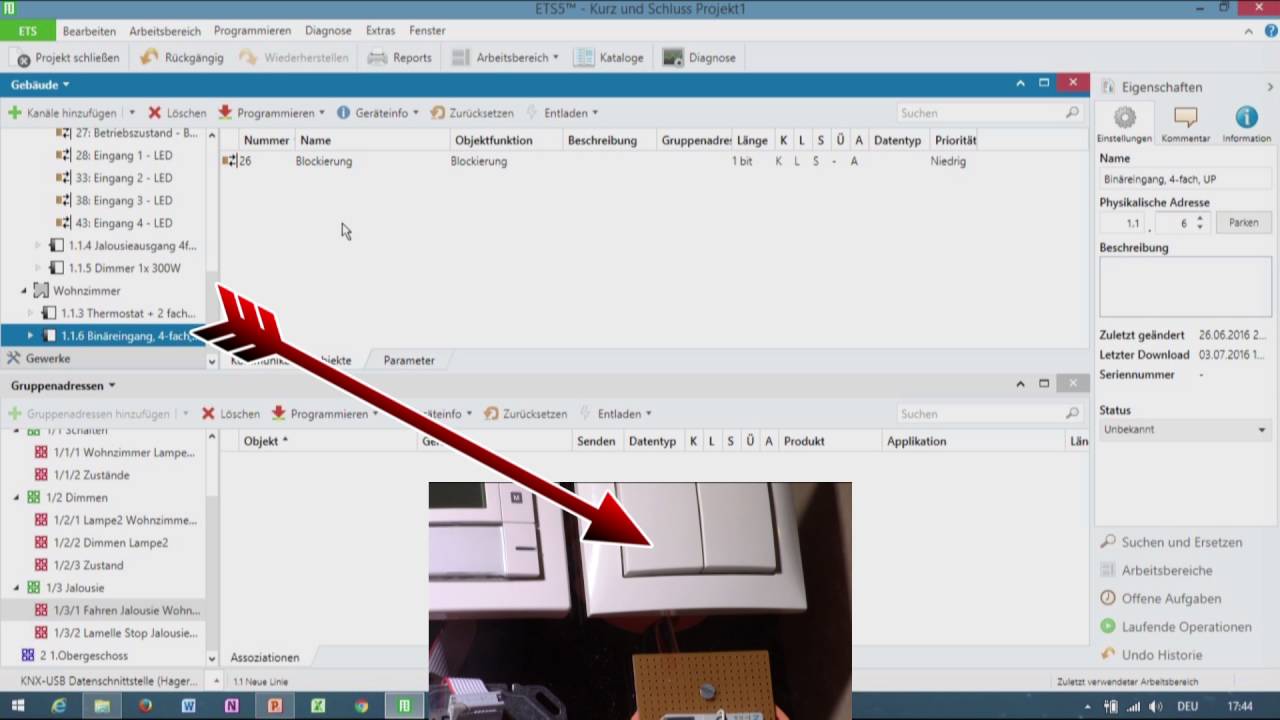Screen dimensions: 1280x720
Task: Click the Suchen field in Gebäude panel
Action: point(989,113)
